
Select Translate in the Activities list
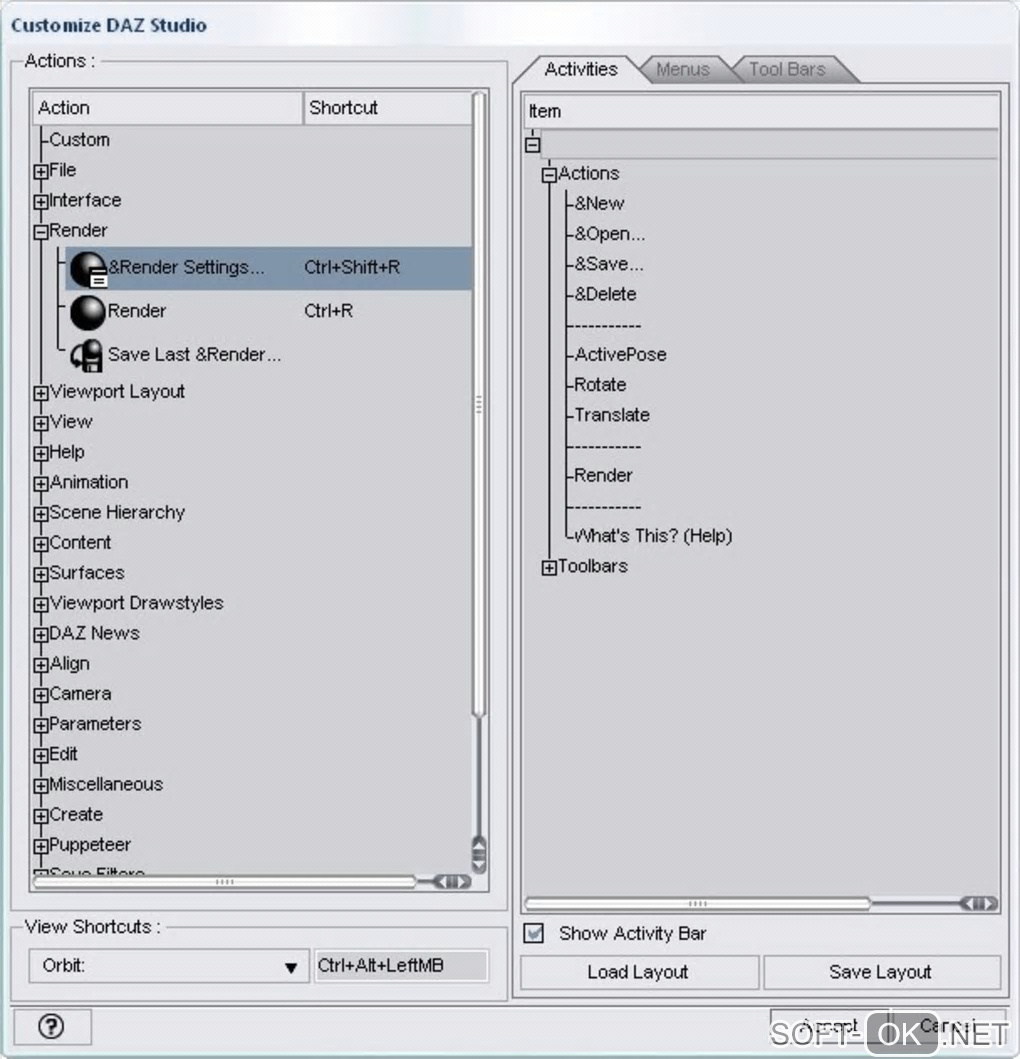(612, 415)
